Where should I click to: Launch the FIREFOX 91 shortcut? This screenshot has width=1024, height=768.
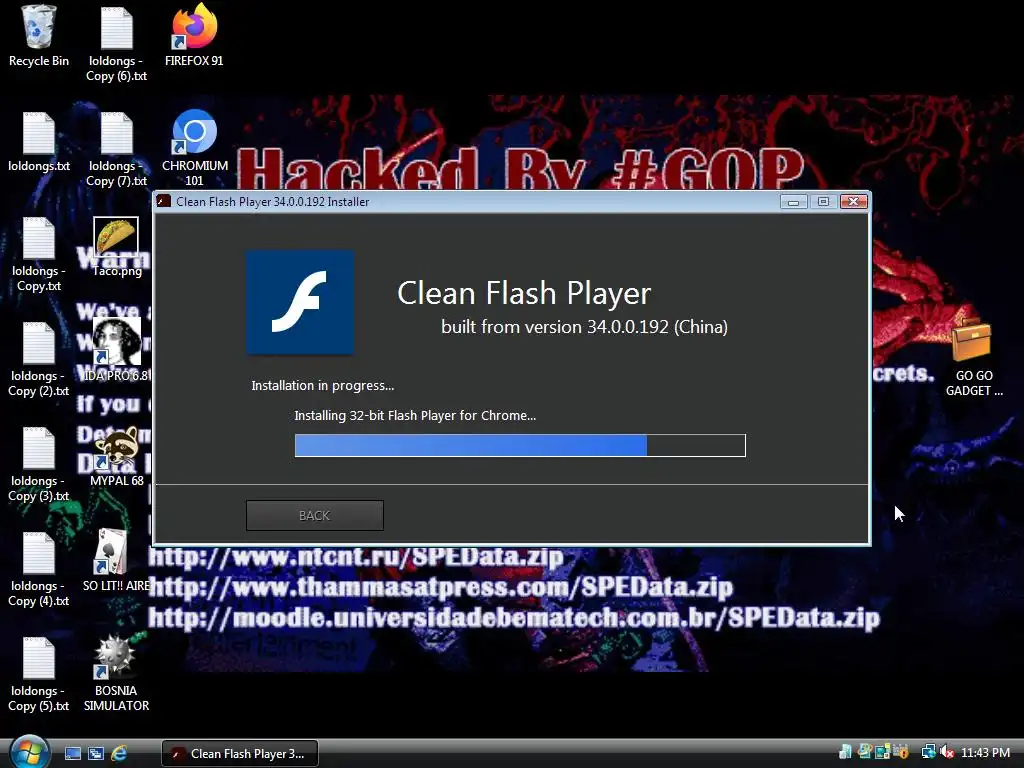tap(194, 36)
